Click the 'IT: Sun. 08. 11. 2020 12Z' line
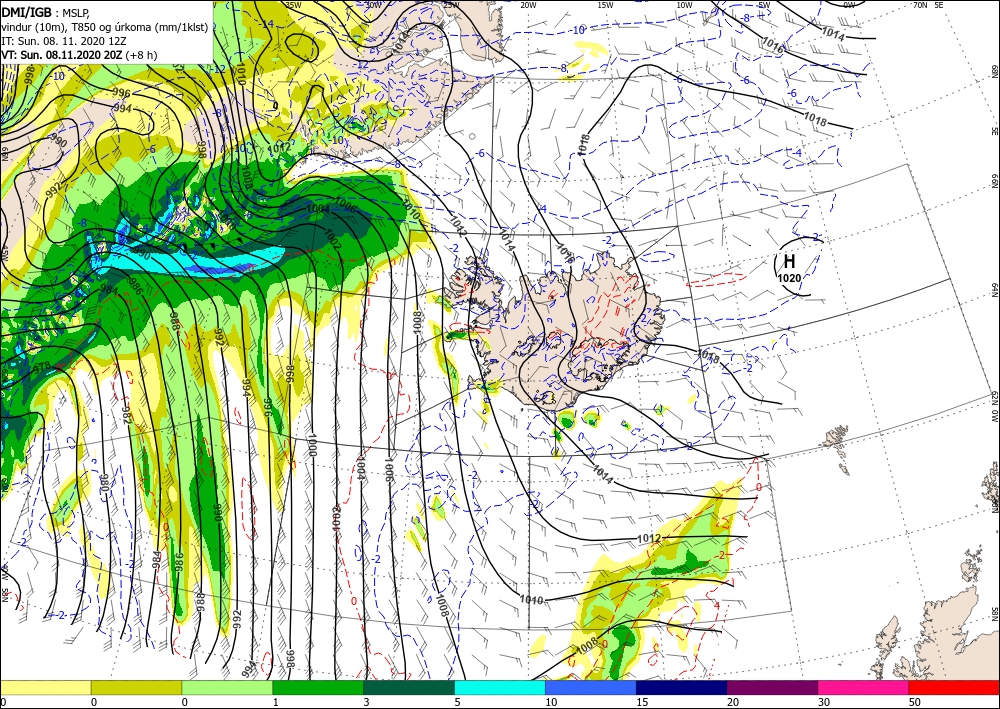The height and width of the screenshot is (709, 1000). [x=64, y=41]
